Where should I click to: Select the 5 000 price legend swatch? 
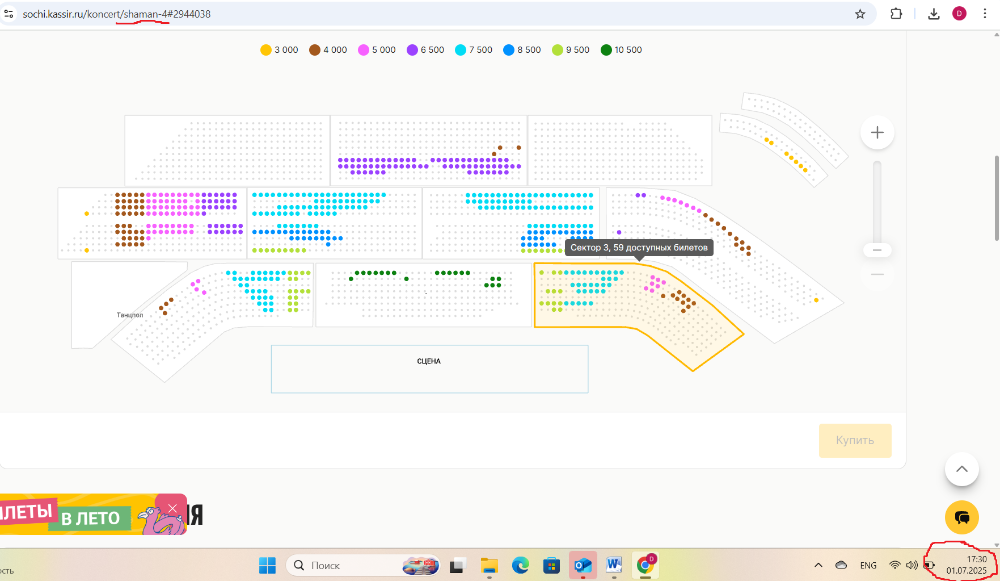[x=363, y=50]
